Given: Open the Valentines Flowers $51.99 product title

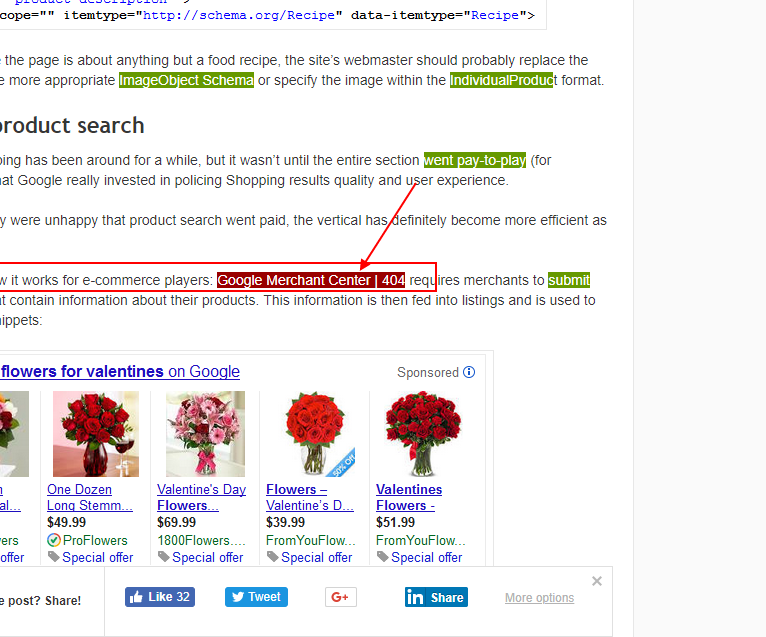Looking at the screenshot, I should [x=409, y=497].
